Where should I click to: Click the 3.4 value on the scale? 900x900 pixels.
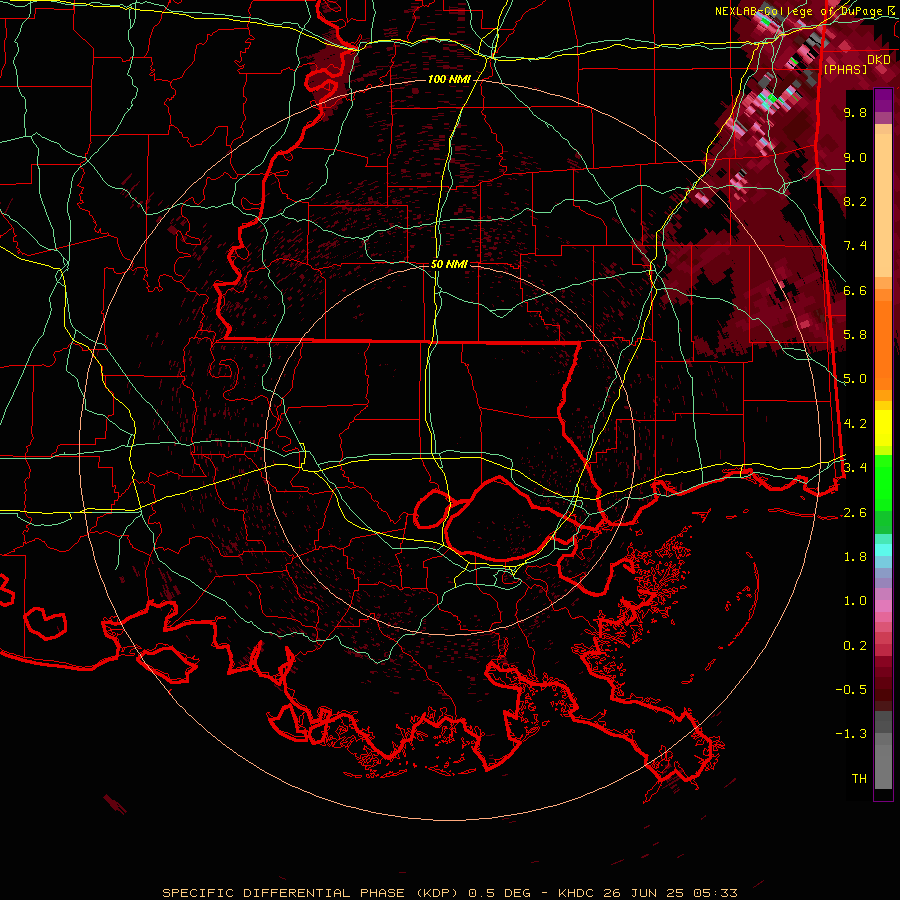point(855,468)
